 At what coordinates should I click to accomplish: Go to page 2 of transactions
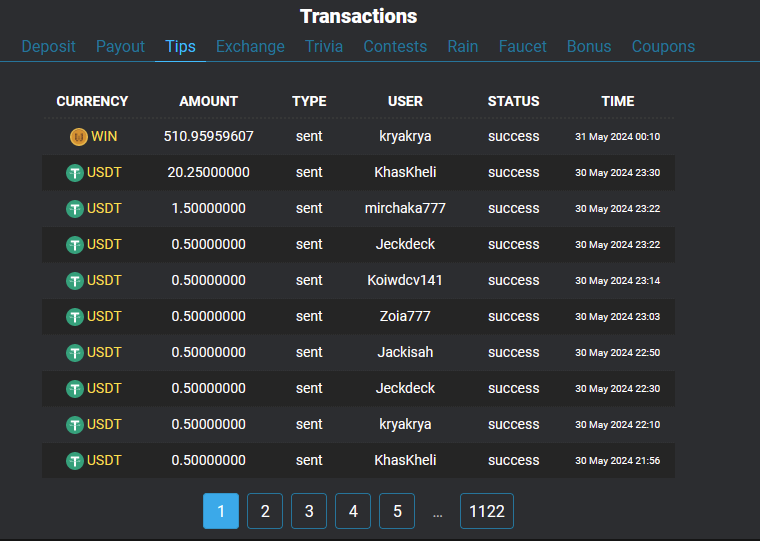click(x=265, y=511)
